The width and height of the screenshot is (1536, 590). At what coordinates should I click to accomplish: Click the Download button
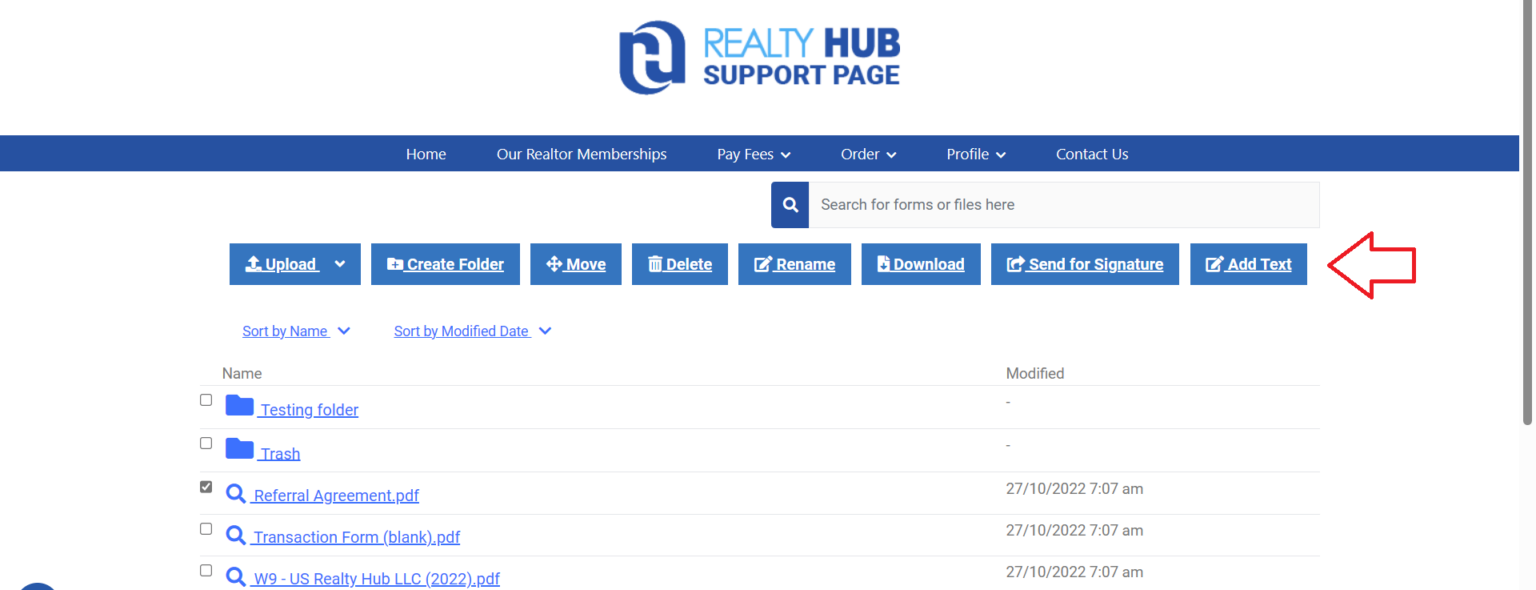pos(921,264)
